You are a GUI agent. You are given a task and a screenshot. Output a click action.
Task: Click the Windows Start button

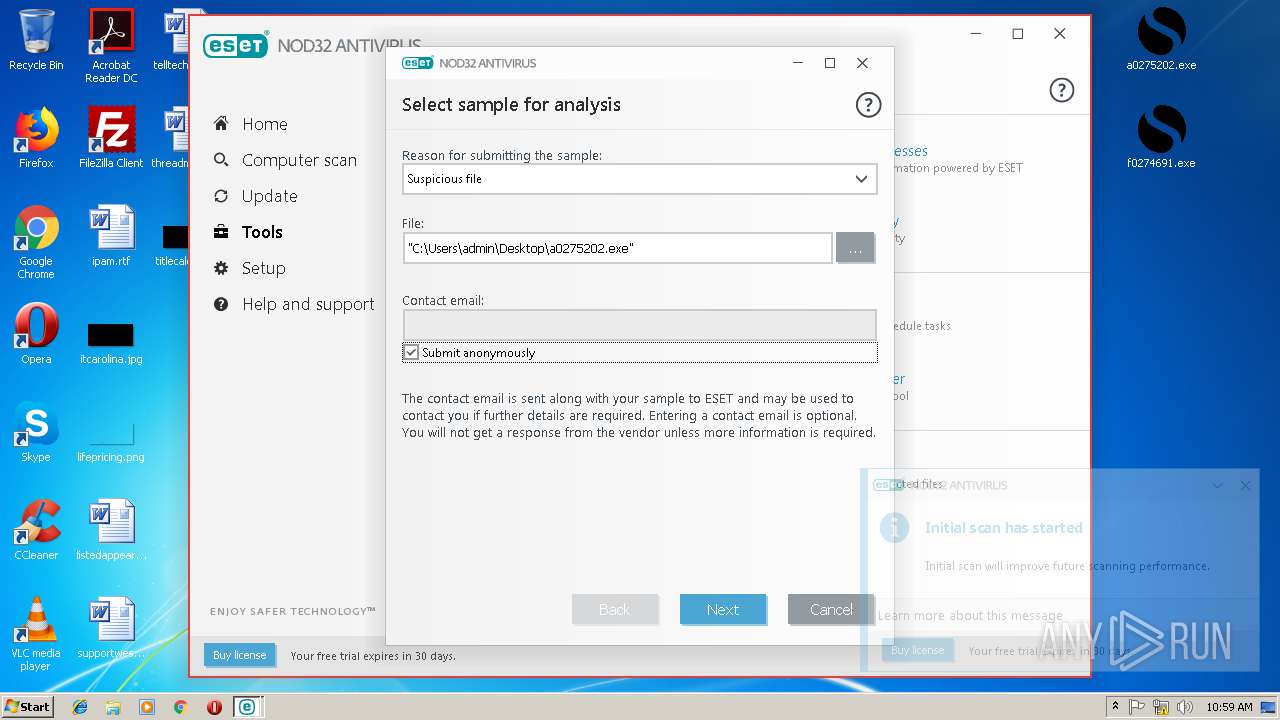[27, 706]
